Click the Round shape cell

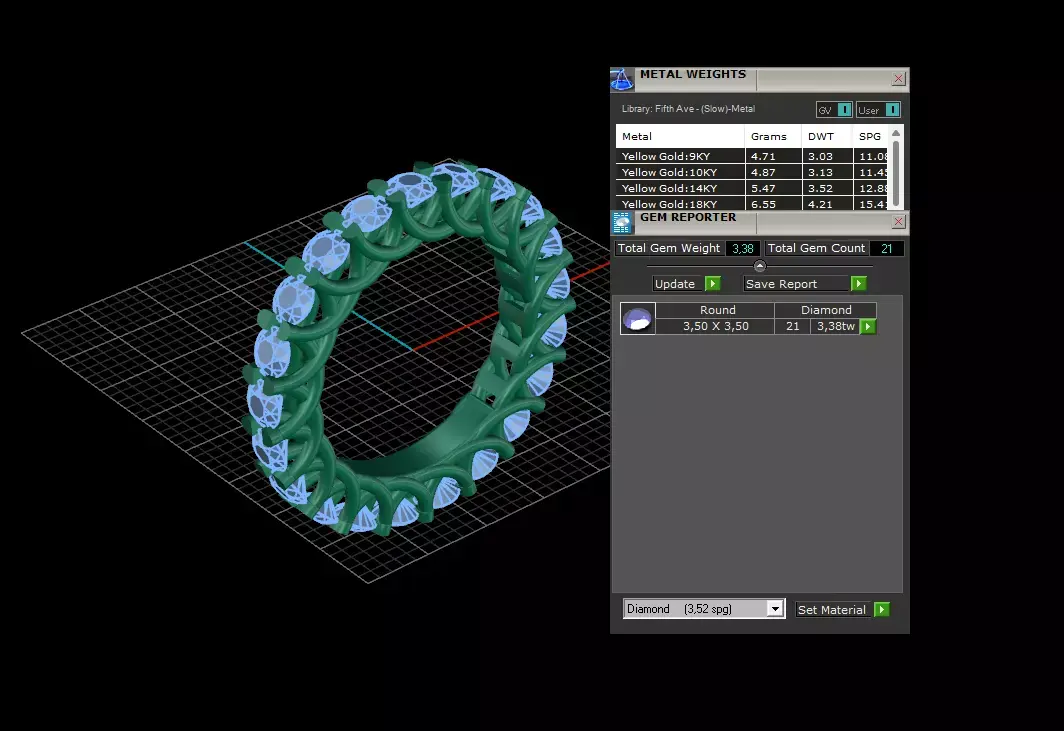(x=717, y=310)
